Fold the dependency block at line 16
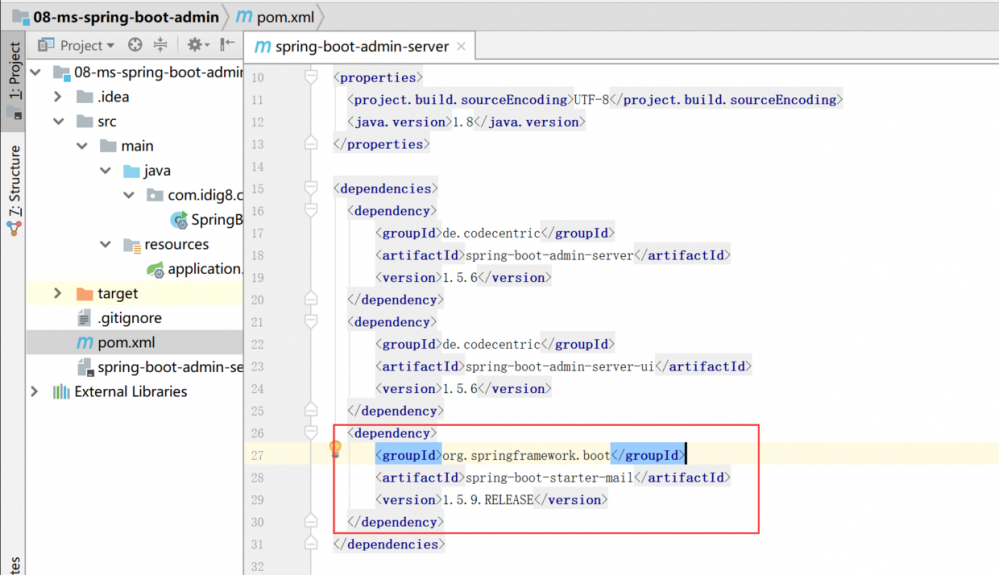999x575 pixels. tap(311, 211)
